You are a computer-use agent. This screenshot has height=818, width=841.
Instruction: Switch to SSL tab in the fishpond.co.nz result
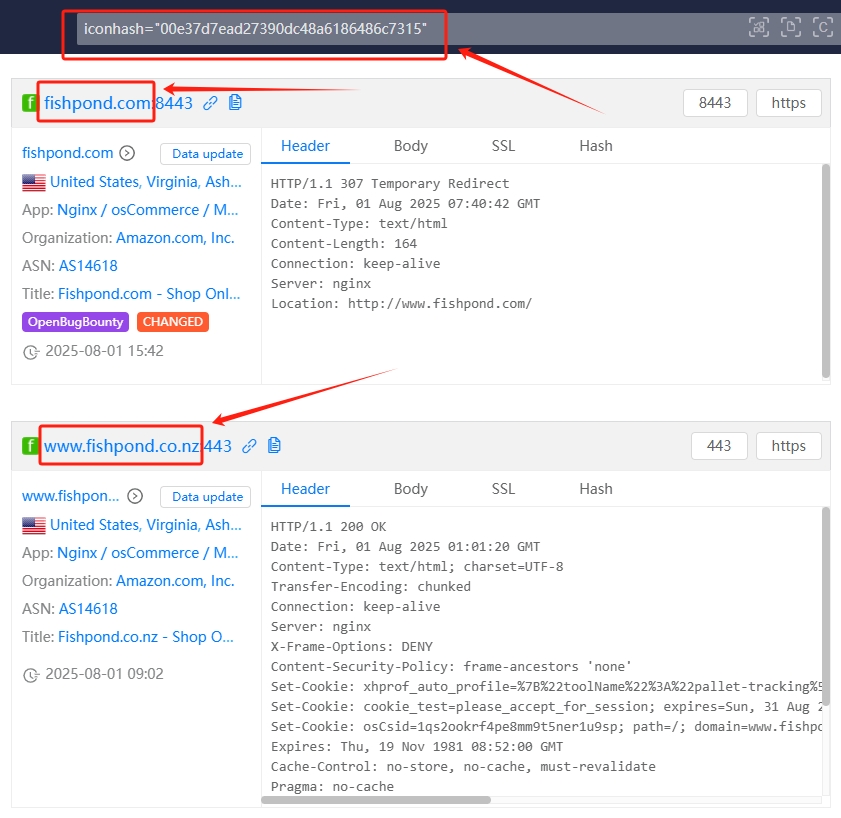[503, 489]
